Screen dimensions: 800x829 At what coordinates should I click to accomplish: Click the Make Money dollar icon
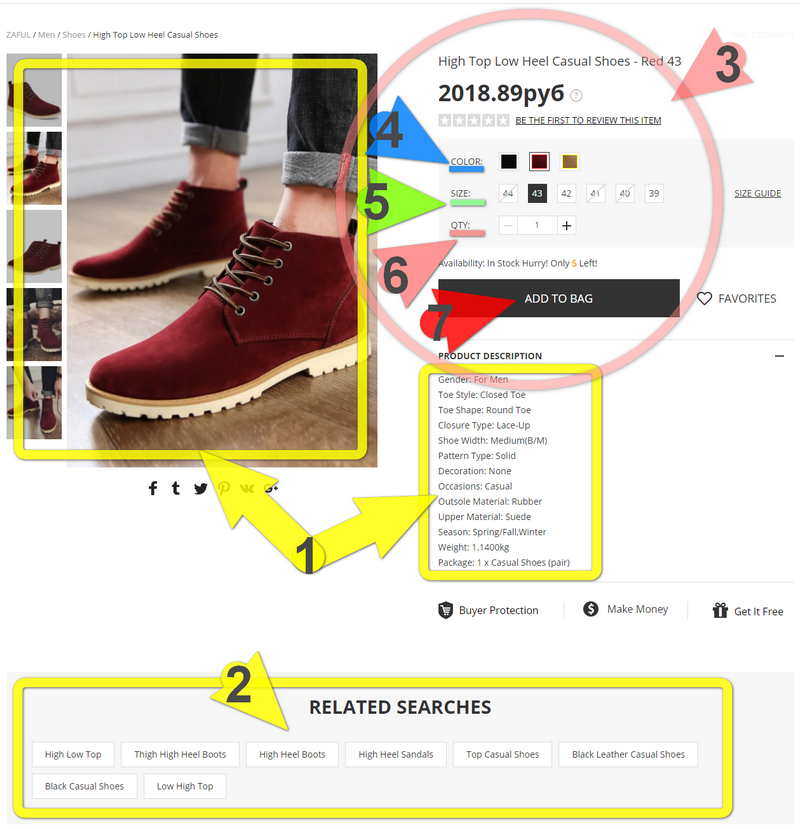click(x=591, y=609)
